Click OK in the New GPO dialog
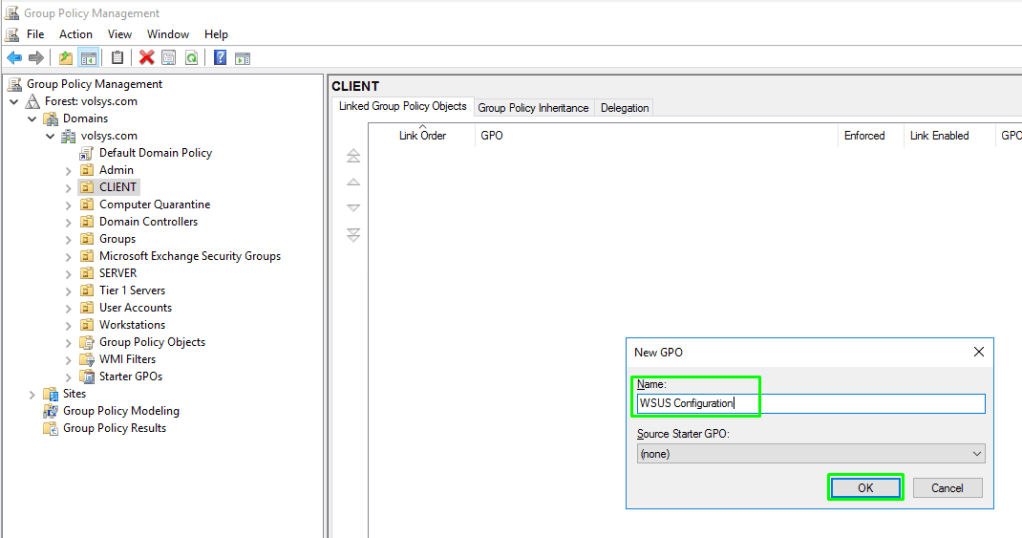1022x538 pixels. 865,488
